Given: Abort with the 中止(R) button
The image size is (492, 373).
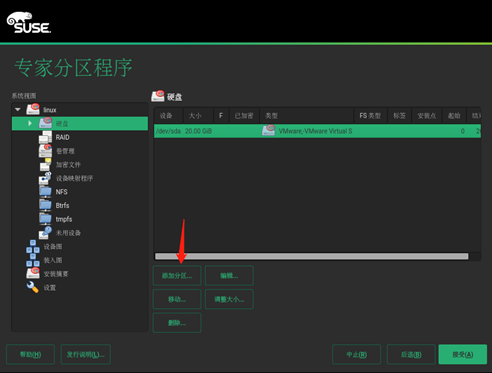Looking at the screenshot, I should tap(357, 354).
